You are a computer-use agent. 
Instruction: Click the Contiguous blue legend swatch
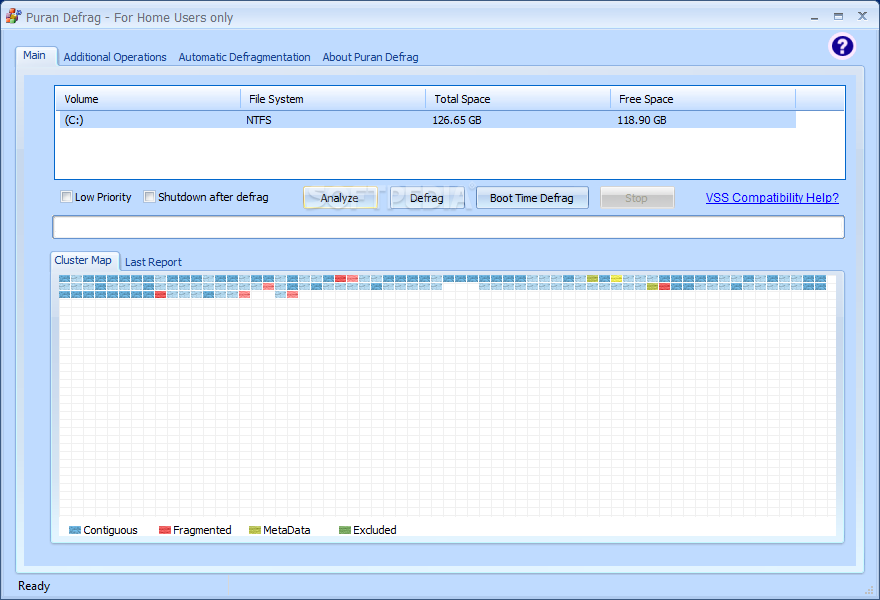coord(75,530)
